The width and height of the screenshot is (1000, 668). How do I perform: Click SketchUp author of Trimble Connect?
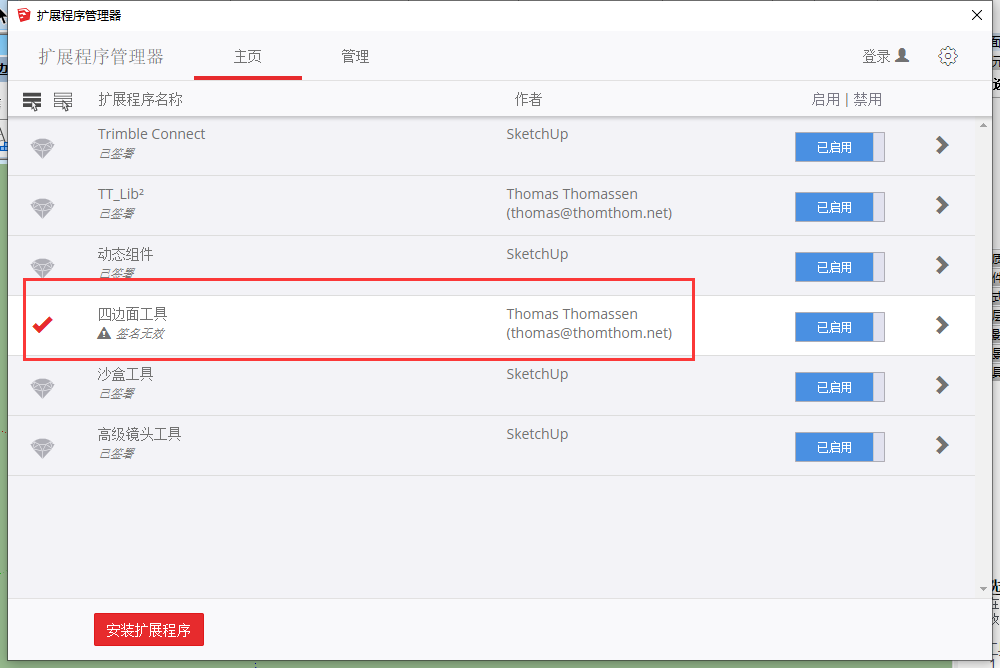pos(537,134)
